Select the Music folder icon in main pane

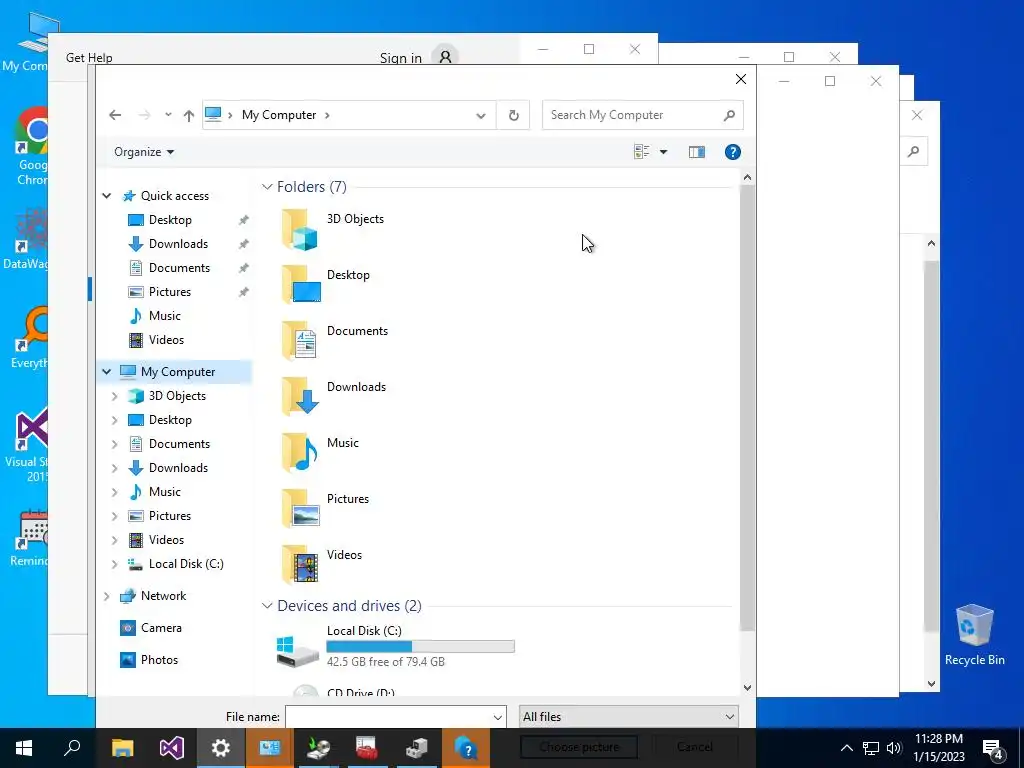point(300,453)
